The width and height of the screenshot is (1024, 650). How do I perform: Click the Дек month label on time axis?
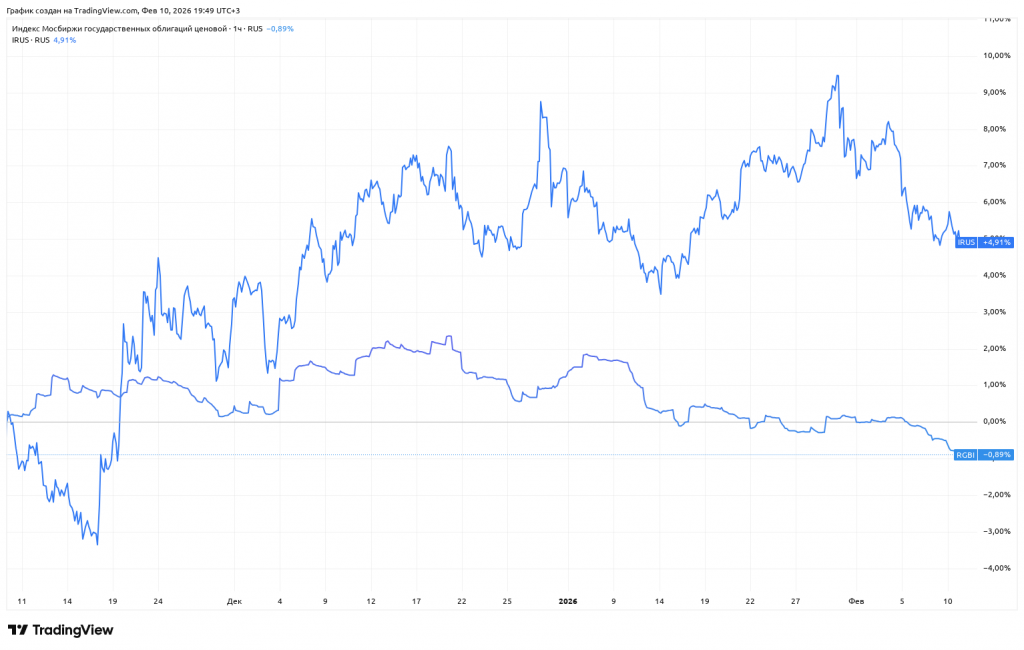(234, 601)
